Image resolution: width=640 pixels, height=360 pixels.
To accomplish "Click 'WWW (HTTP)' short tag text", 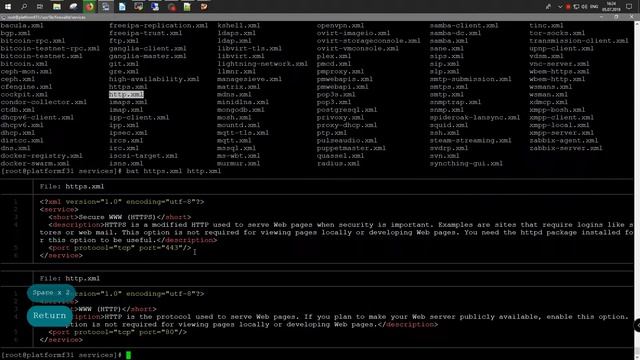I will click(100, 309).
